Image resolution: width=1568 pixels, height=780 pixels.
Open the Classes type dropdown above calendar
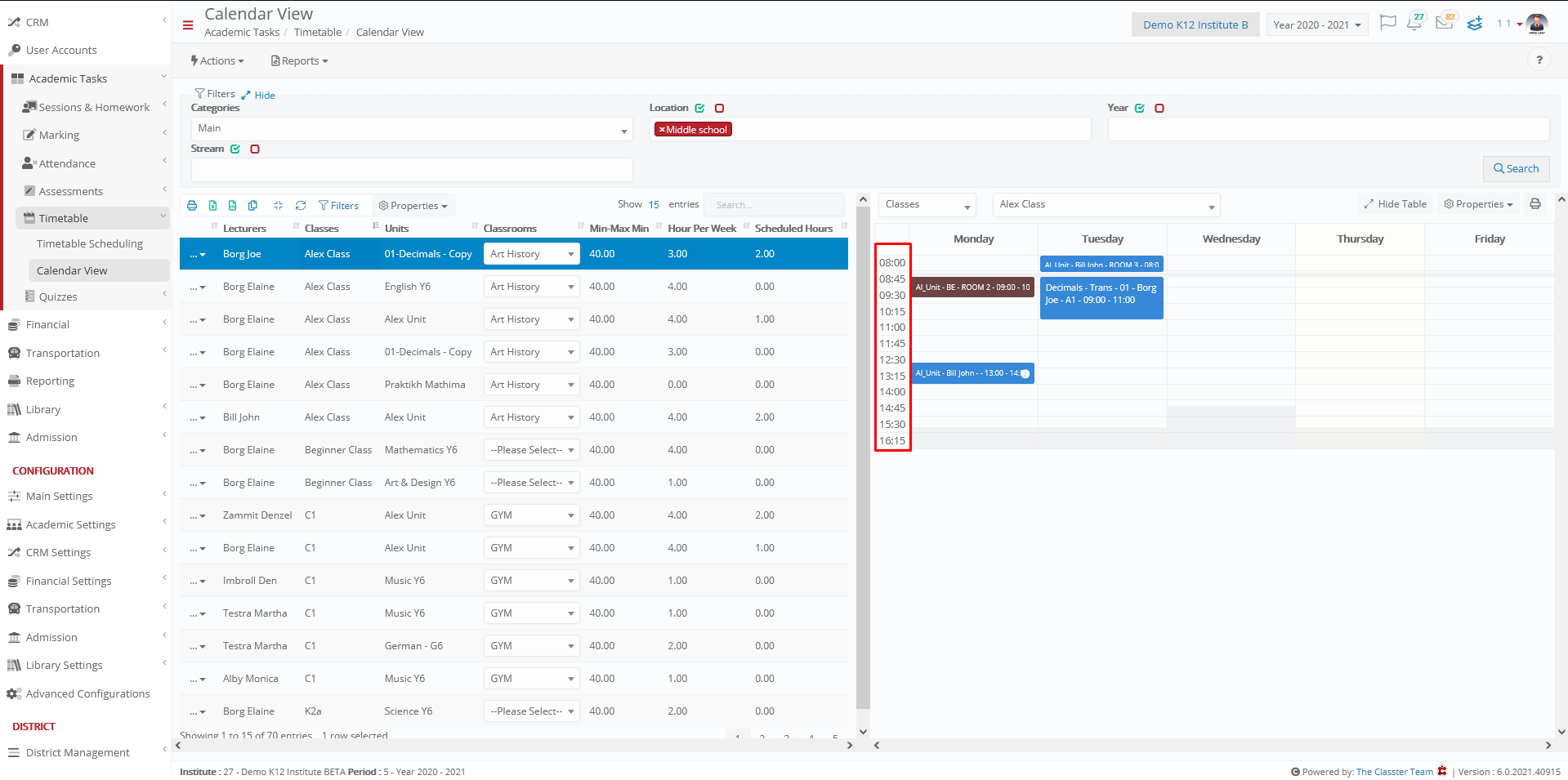tap(927, 204)
